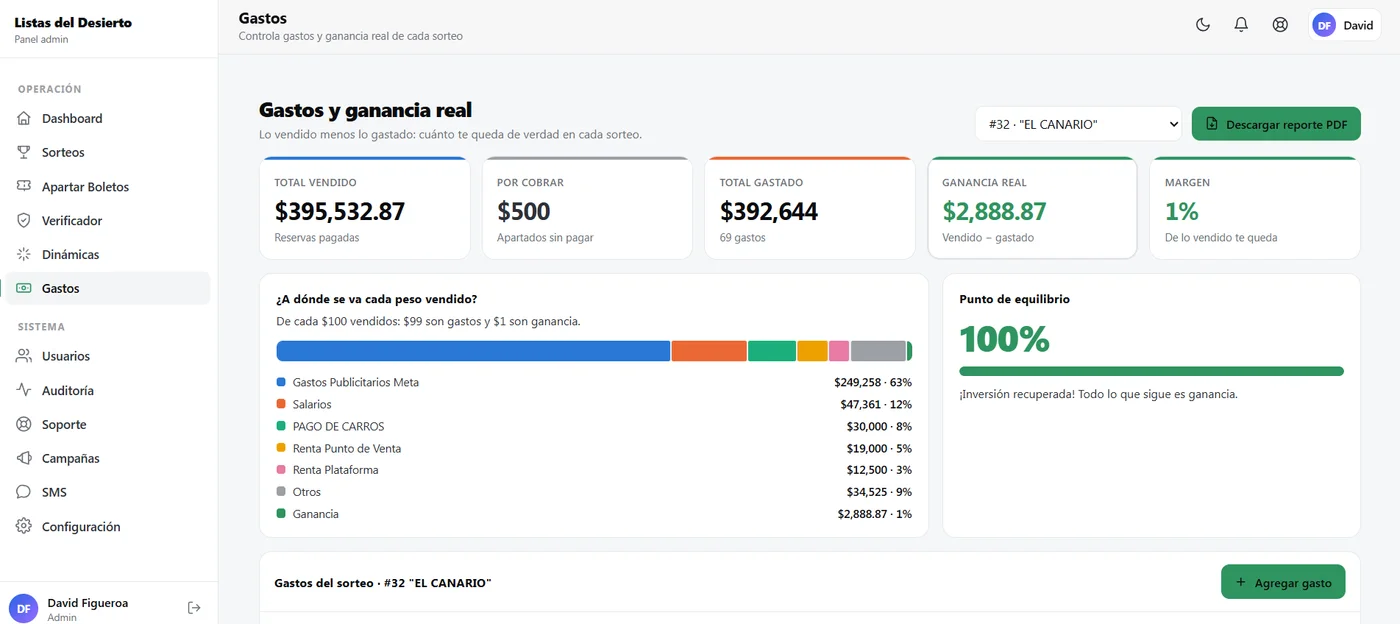Click the blue Gastos Publicitarios Meta bar segment
The height and width of the screenshot is (624, 1400).
click(473, 351)
